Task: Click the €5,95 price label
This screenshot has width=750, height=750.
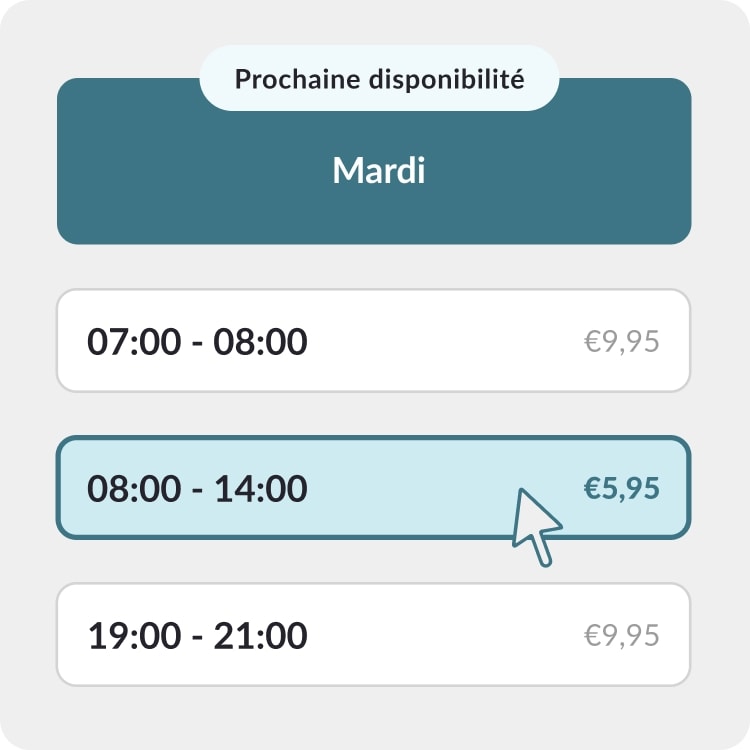Action: [621, 488]
